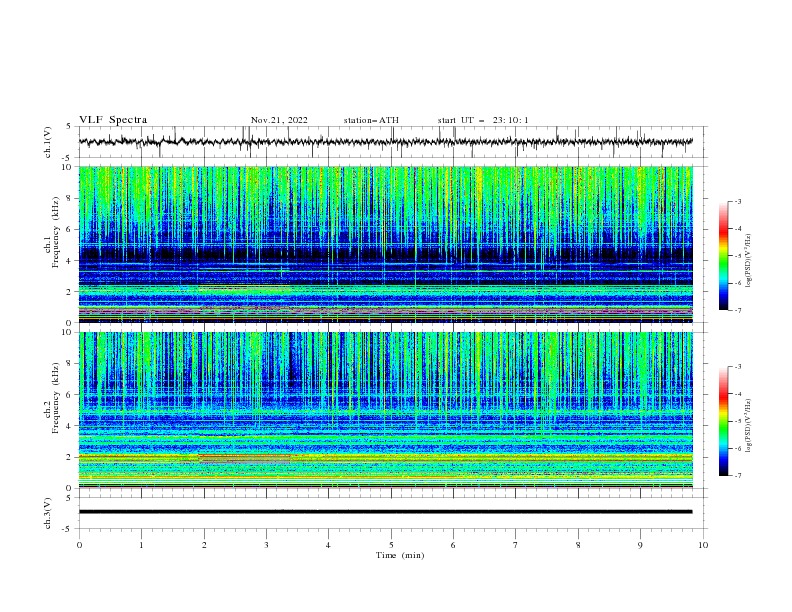Click the time axis tick label "5"
The image size is (792, 612).
tap(391, 545)
